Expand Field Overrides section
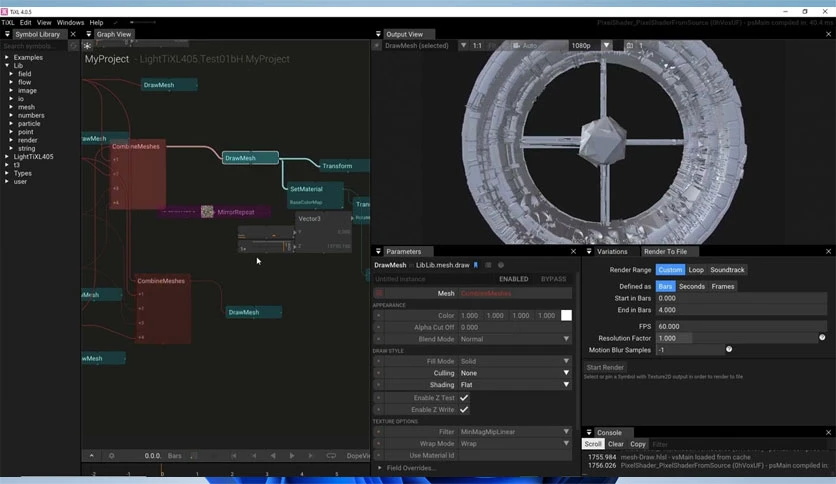Screen dimensions: 836x484 coord(380,468)
